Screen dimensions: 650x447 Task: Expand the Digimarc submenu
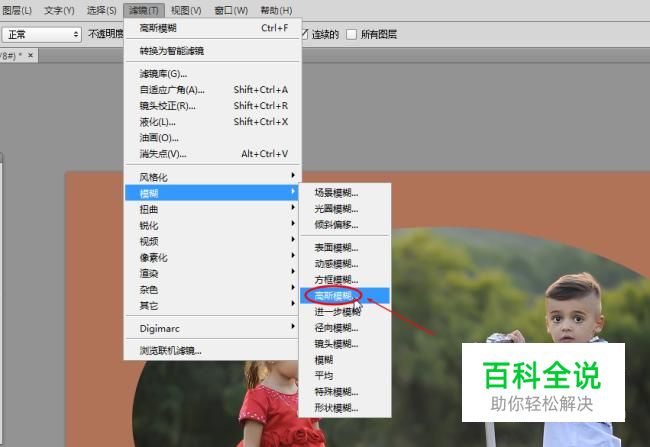click(213, 328)
